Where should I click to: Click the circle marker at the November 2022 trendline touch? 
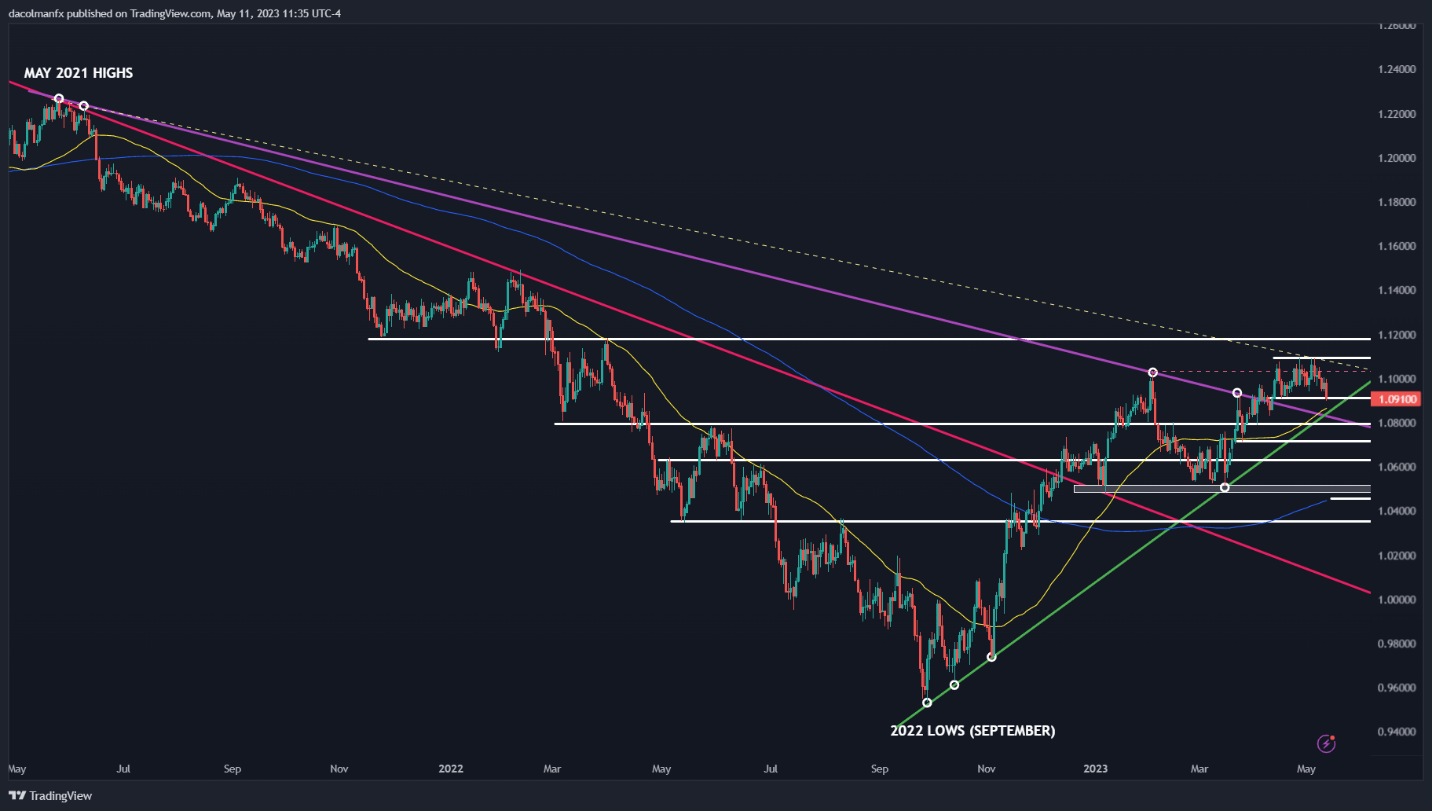991,657
